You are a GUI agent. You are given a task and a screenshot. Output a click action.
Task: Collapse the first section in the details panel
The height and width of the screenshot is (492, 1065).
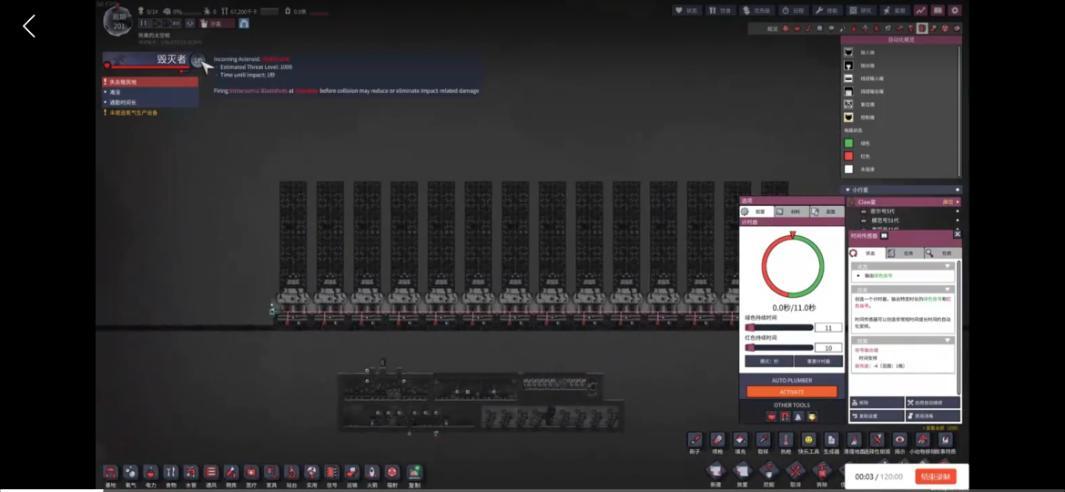[947, 266]
